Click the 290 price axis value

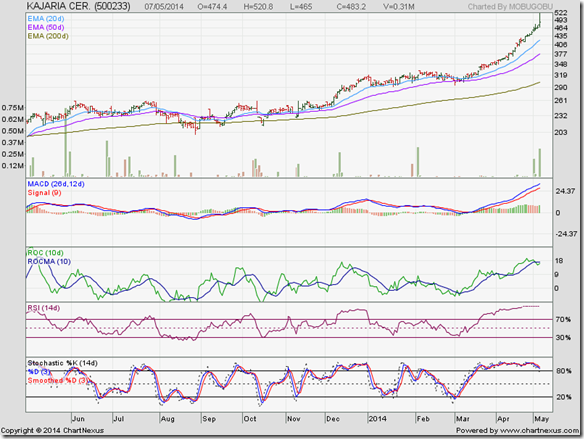(x=561, y=88)
